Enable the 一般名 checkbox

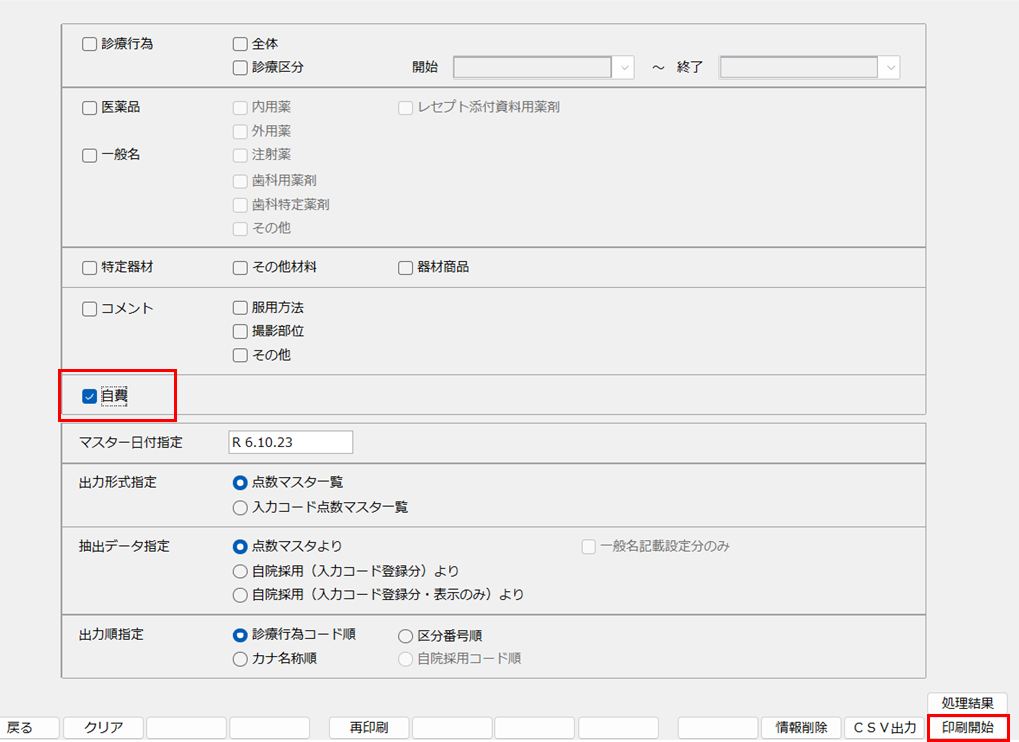(90, 156)
